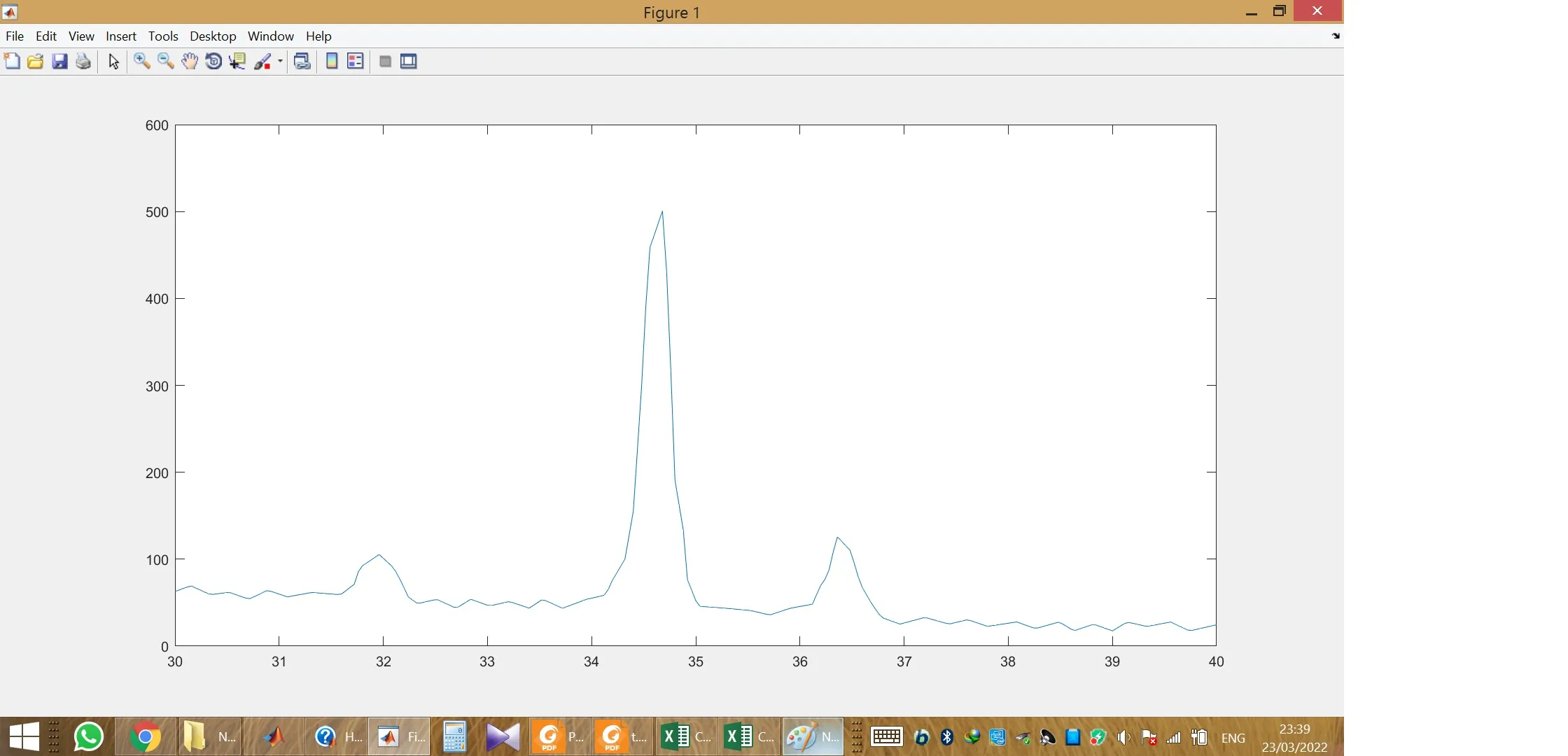Open the Tools menu
The width and height of the screenshot is (1568, 756).
163,36
